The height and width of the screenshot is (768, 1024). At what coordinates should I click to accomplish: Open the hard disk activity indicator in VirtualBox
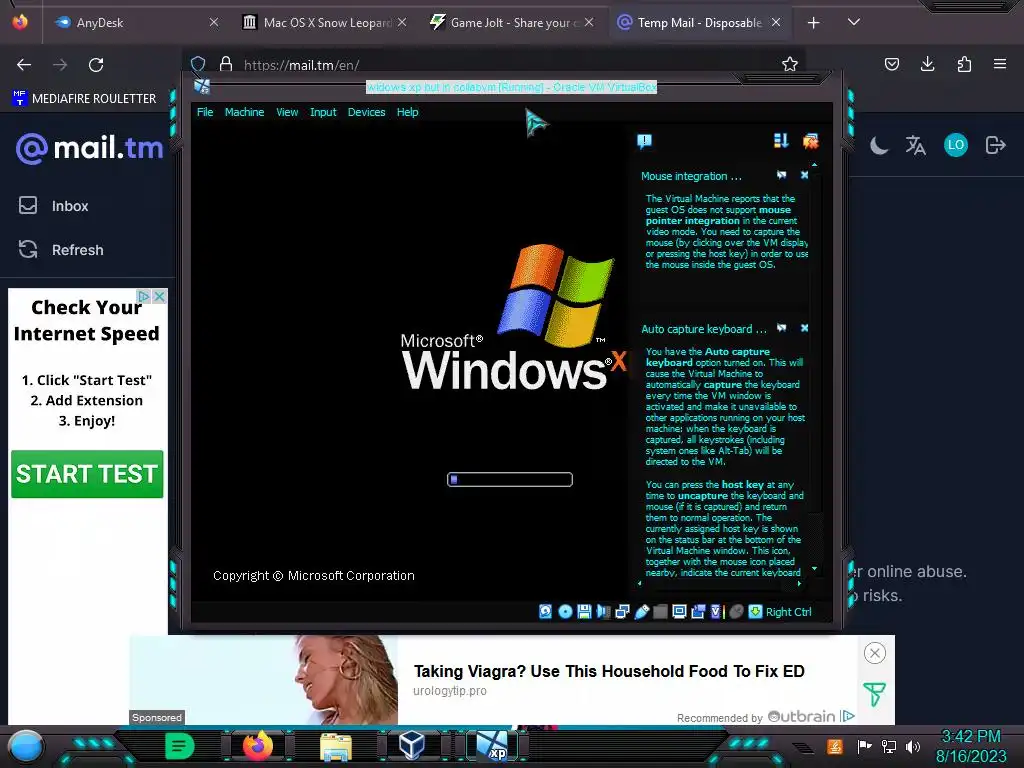[x=545, y=611]
